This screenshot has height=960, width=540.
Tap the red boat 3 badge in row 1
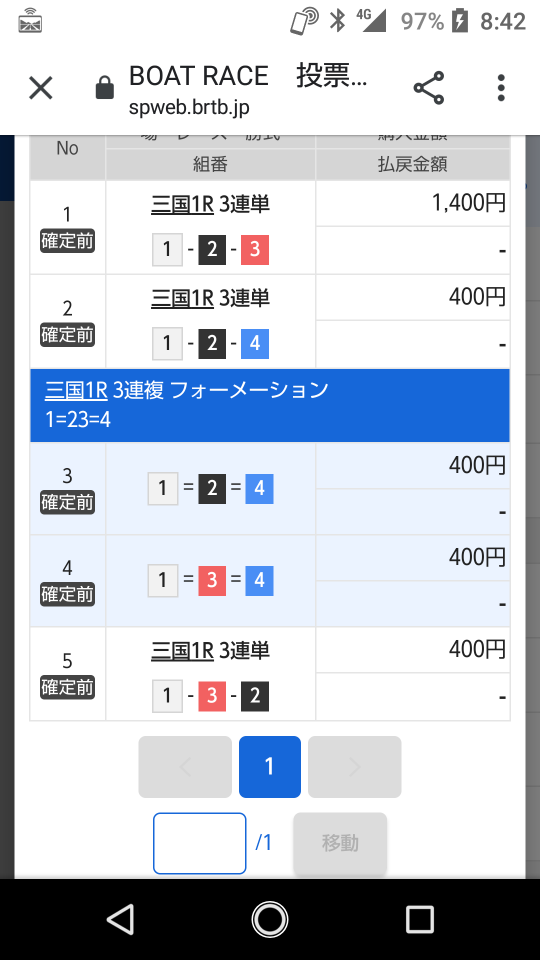tap(255, 249)
